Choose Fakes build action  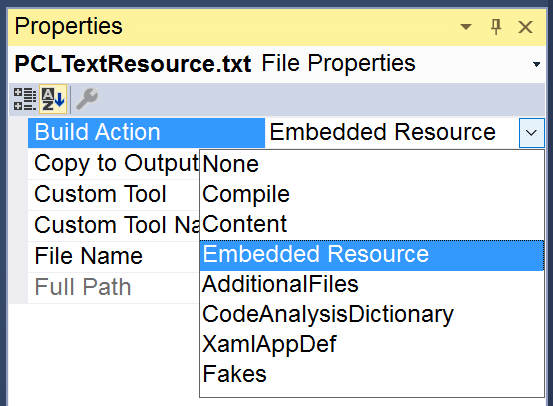click(372, 374)
